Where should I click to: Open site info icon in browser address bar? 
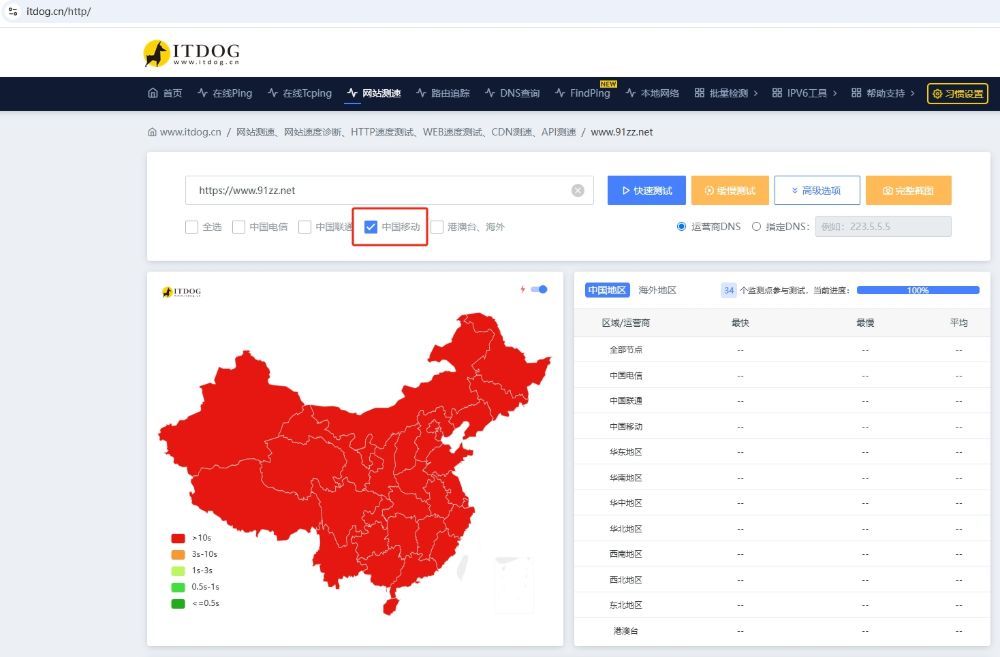13,11
